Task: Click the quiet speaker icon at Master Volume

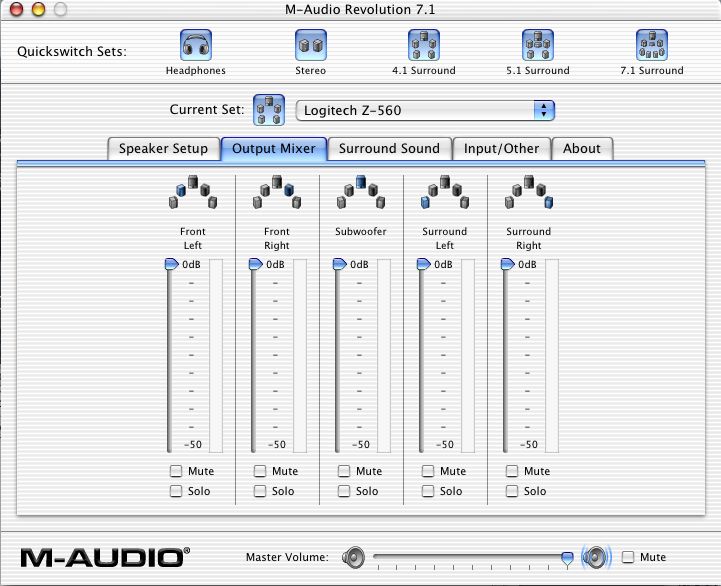Action: [354, 557]
